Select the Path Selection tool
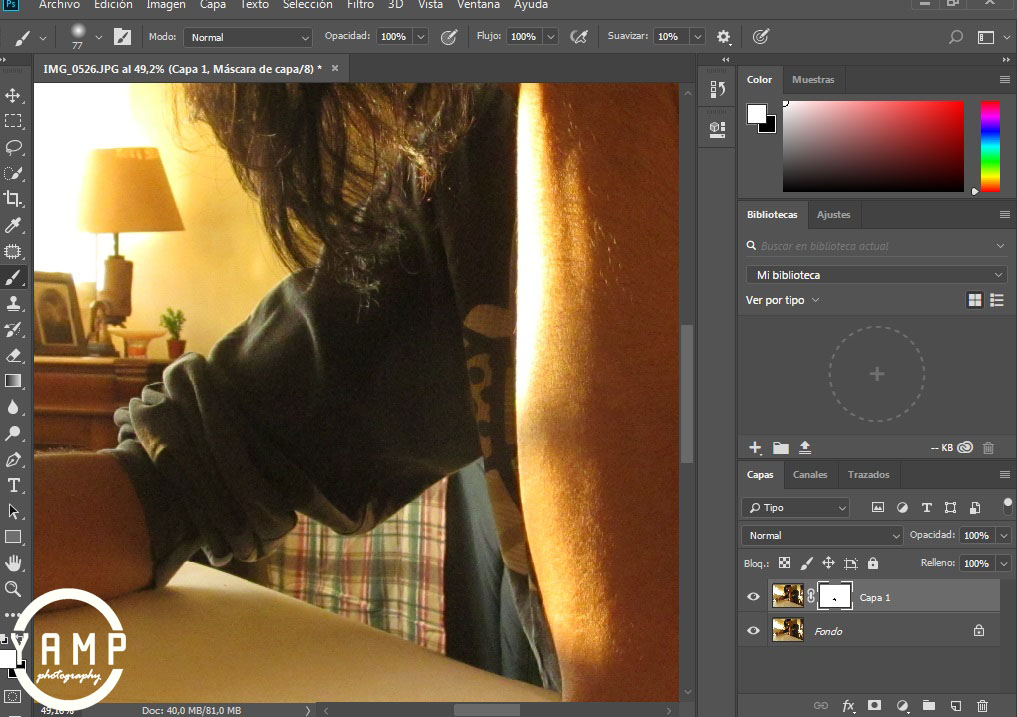Viewport: 1017px width, 717px height. pyautogui.click(x=13, y=511)
